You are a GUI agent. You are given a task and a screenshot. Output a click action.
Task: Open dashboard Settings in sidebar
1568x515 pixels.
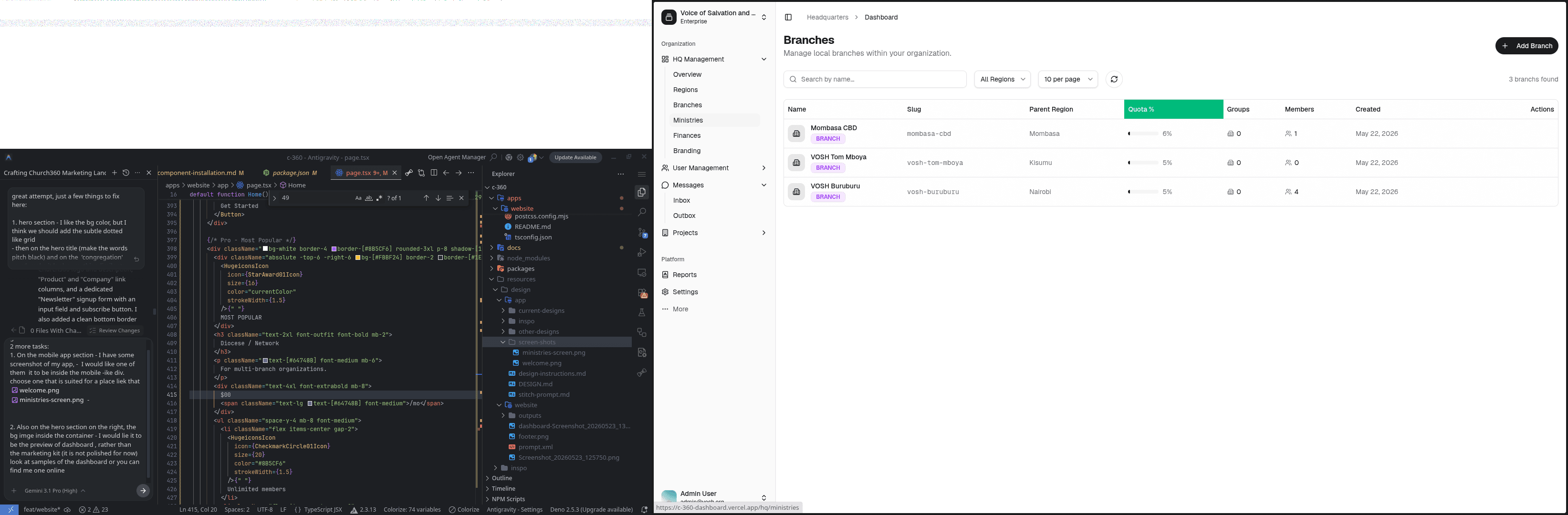point(685,292)
